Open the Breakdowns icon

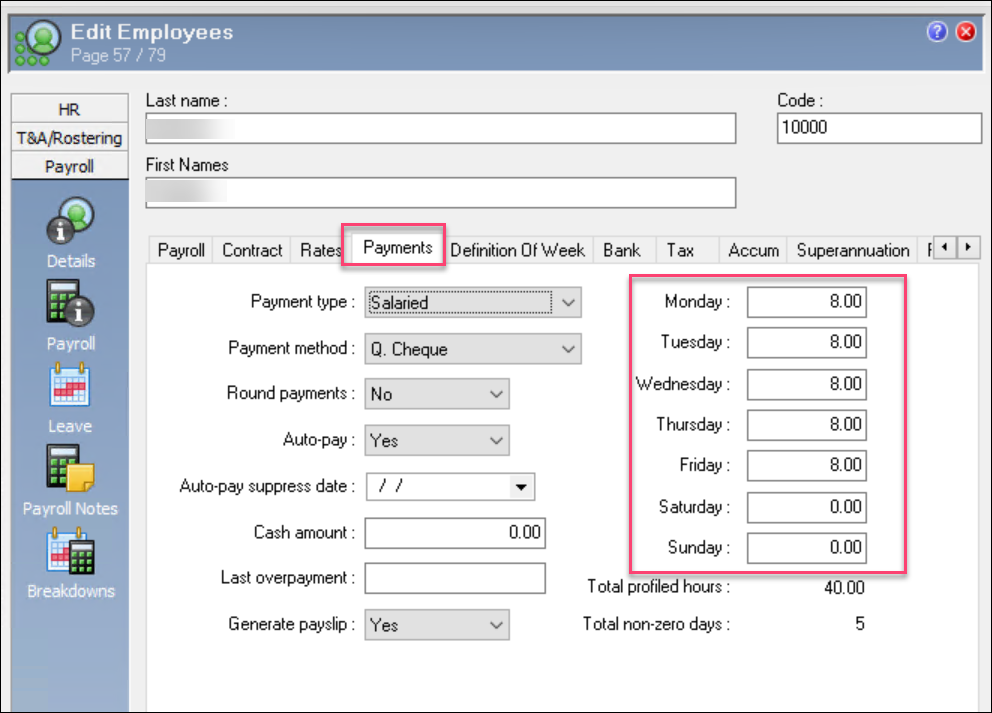71,551
